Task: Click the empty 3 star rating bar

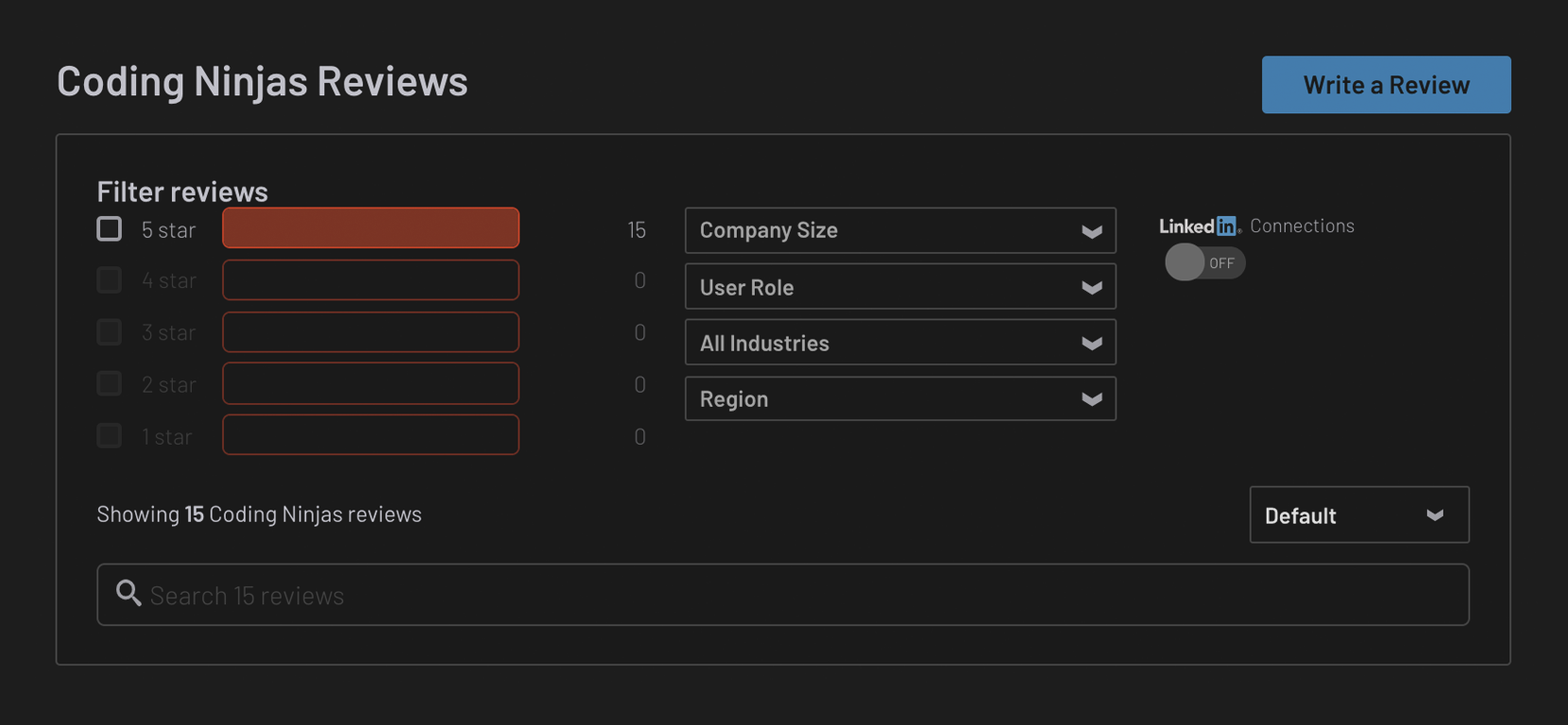Action: (x=370, y=332)
